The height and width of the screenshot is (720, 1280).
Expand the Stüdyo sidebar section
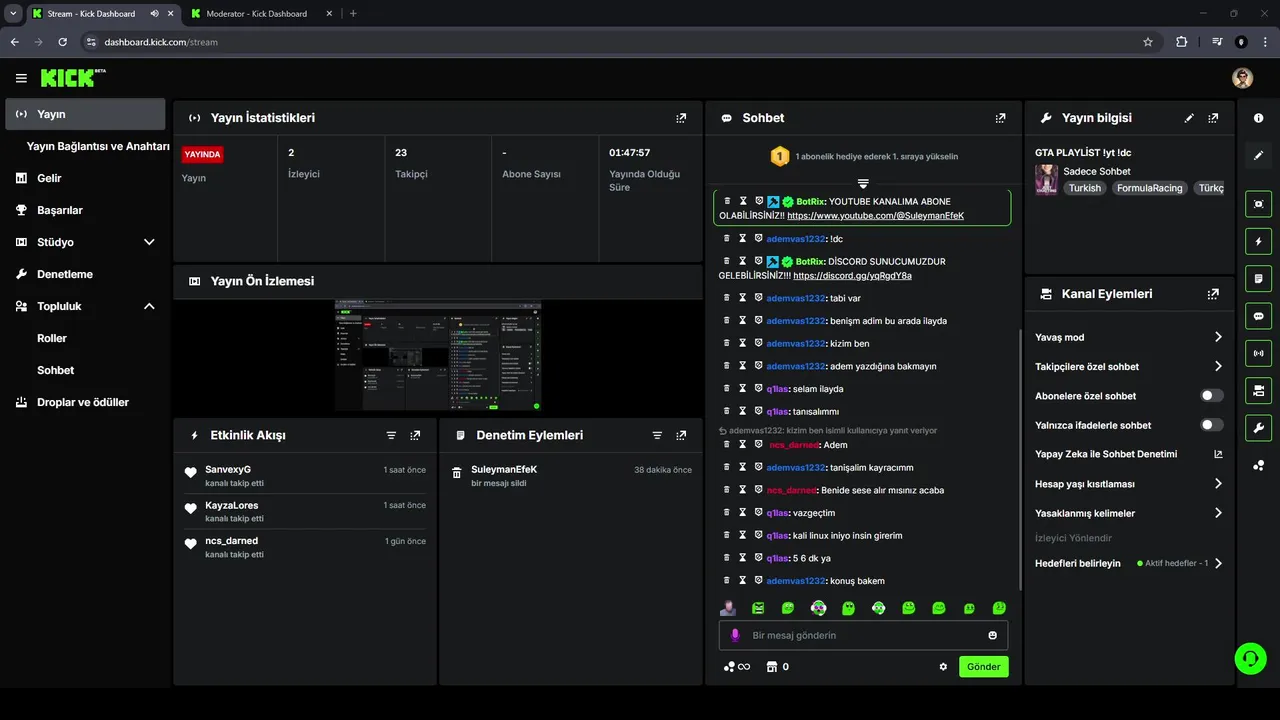[149, 242]
